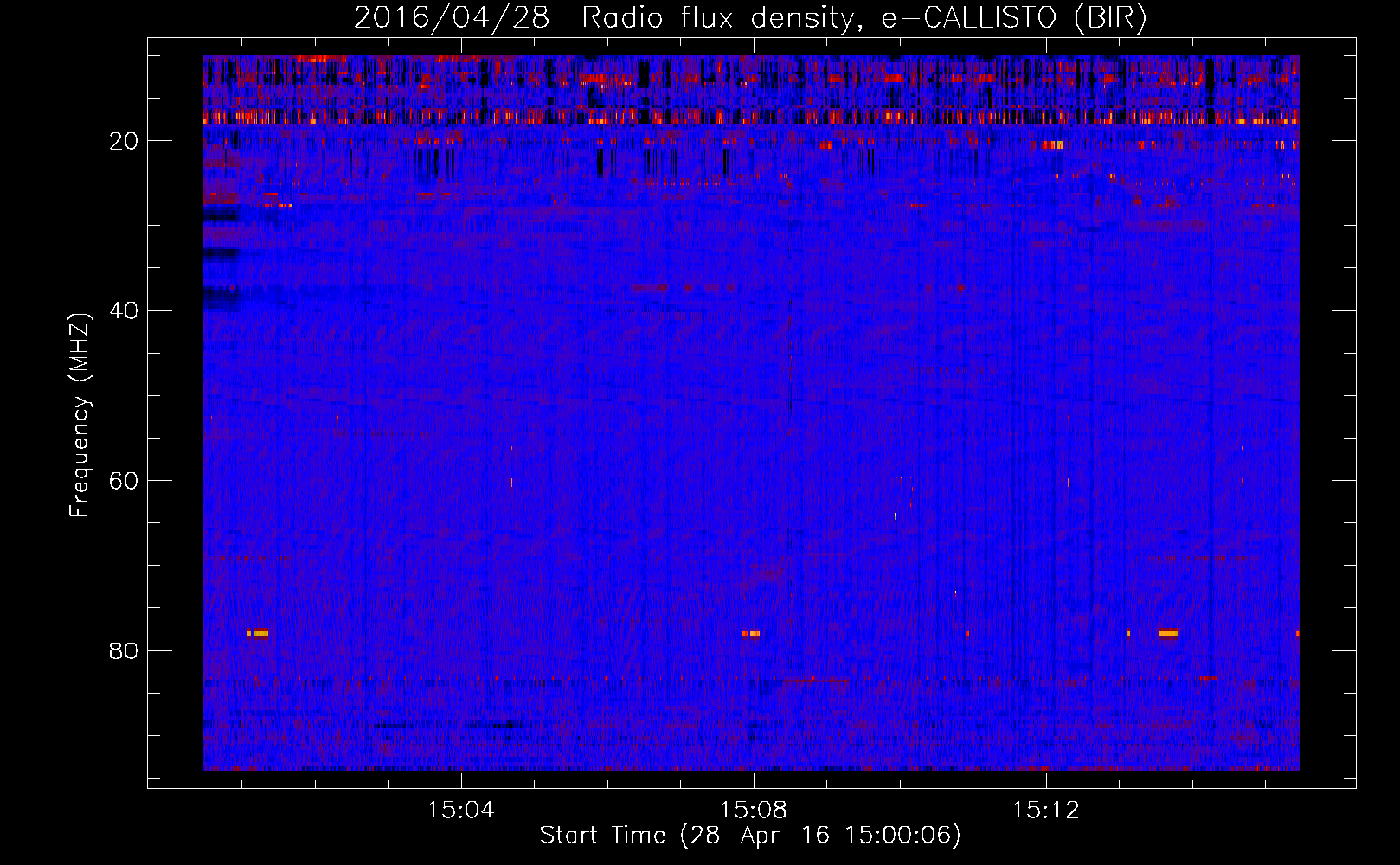
Task: Click the longest yellow burst near 78 MHz after 15:13
Action: click(x=1168, y=633)
